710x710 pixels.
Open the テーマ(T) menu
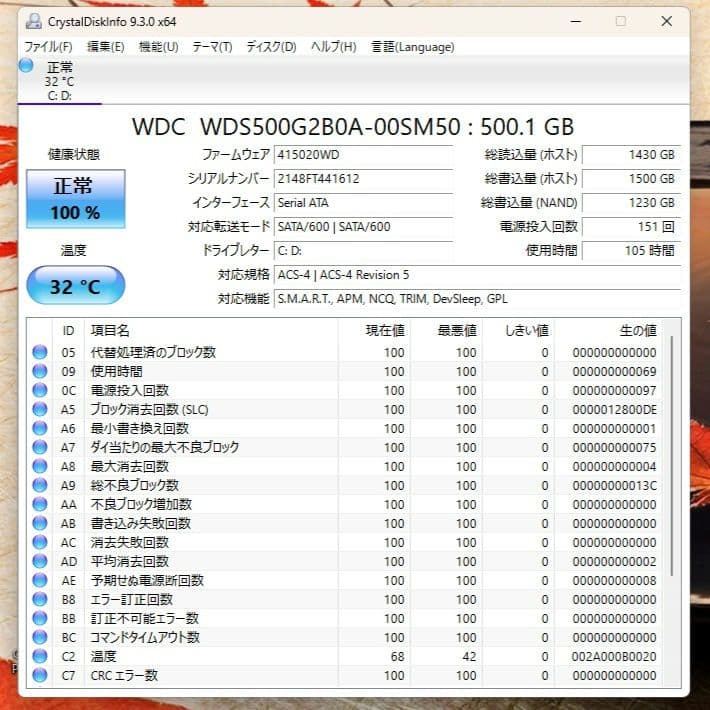(x=212, y=47)
